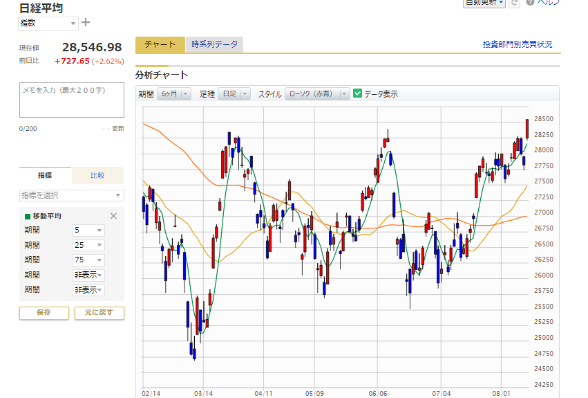Click the plus icon beside the 指数 dropdown
Screen dimensions: 588x398
coord(86,23)
